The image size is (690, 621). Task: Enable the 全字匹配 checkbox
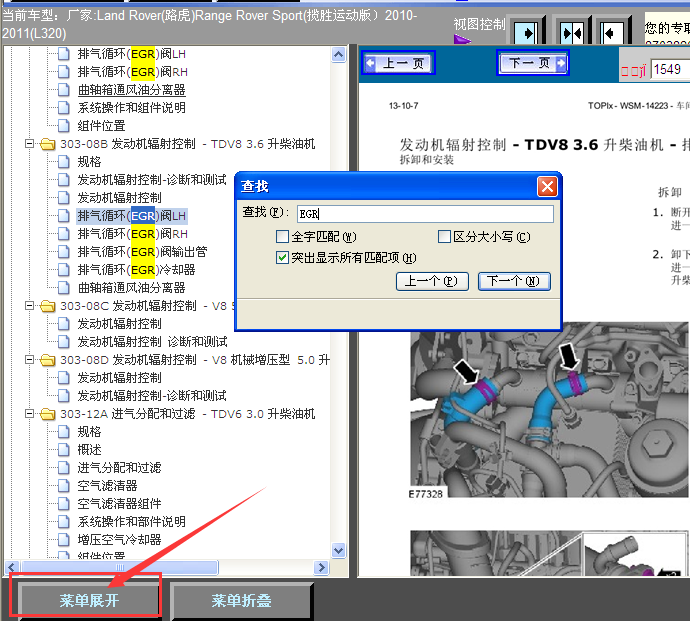tap(282, 237)
